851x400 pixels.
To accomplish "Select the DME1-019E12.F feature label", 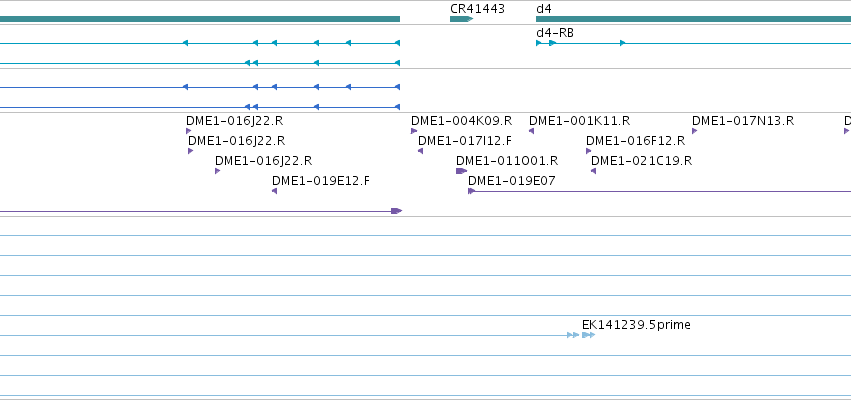I will pyautogui.click(x=321, y=181).
